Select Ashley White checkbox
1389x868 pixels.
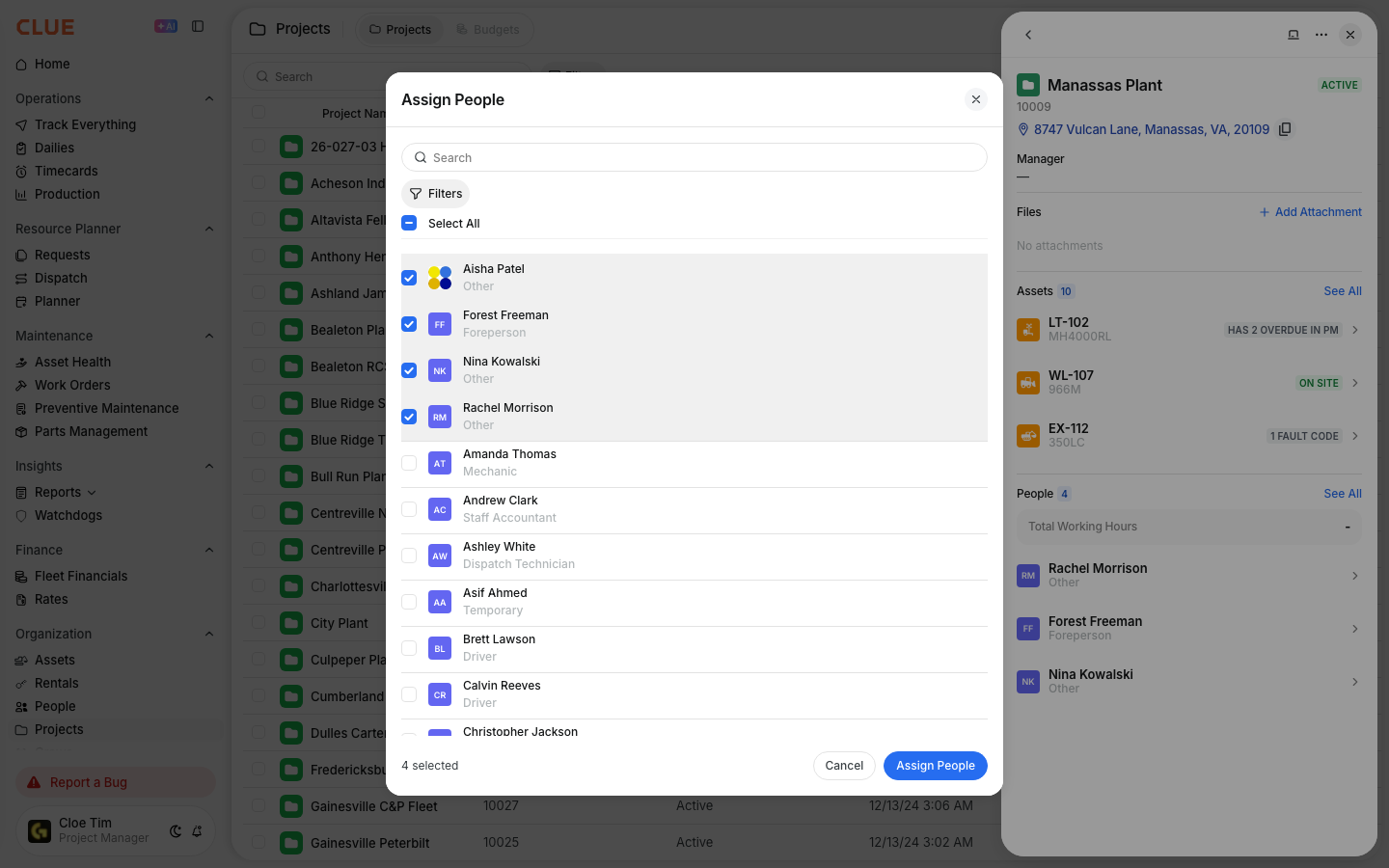[x=409, y=556]
